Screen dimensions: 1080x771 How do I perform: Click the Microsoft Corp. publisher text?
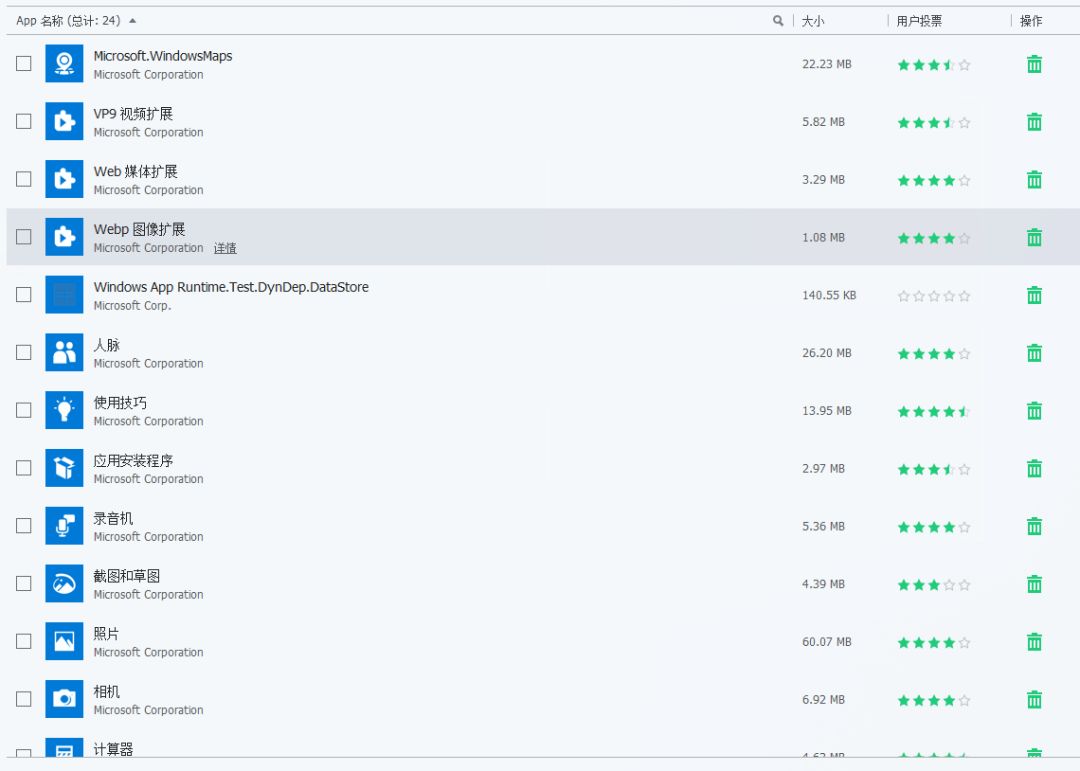(132, 306)
